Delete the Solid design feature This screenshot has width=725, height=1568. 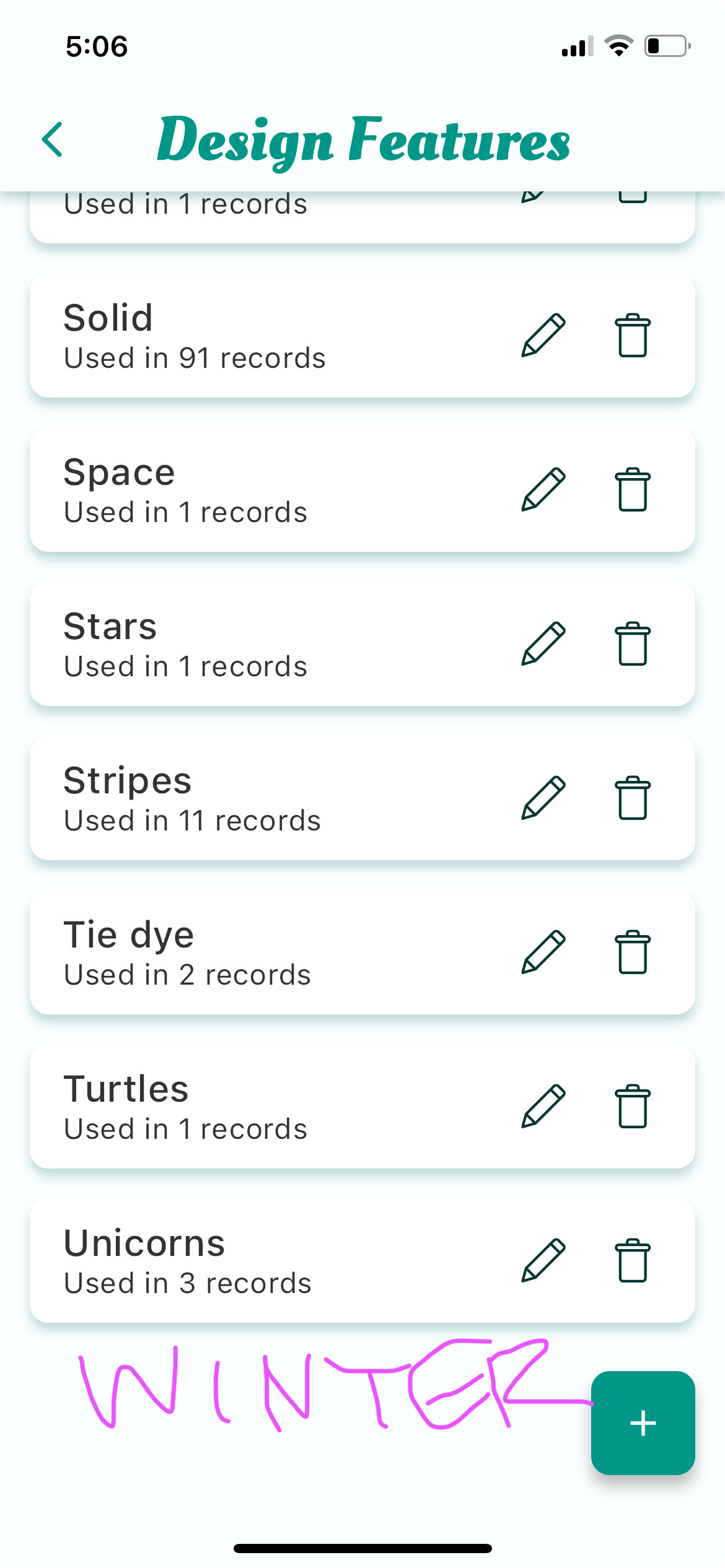pyautogui.click(x=632, y=335)
